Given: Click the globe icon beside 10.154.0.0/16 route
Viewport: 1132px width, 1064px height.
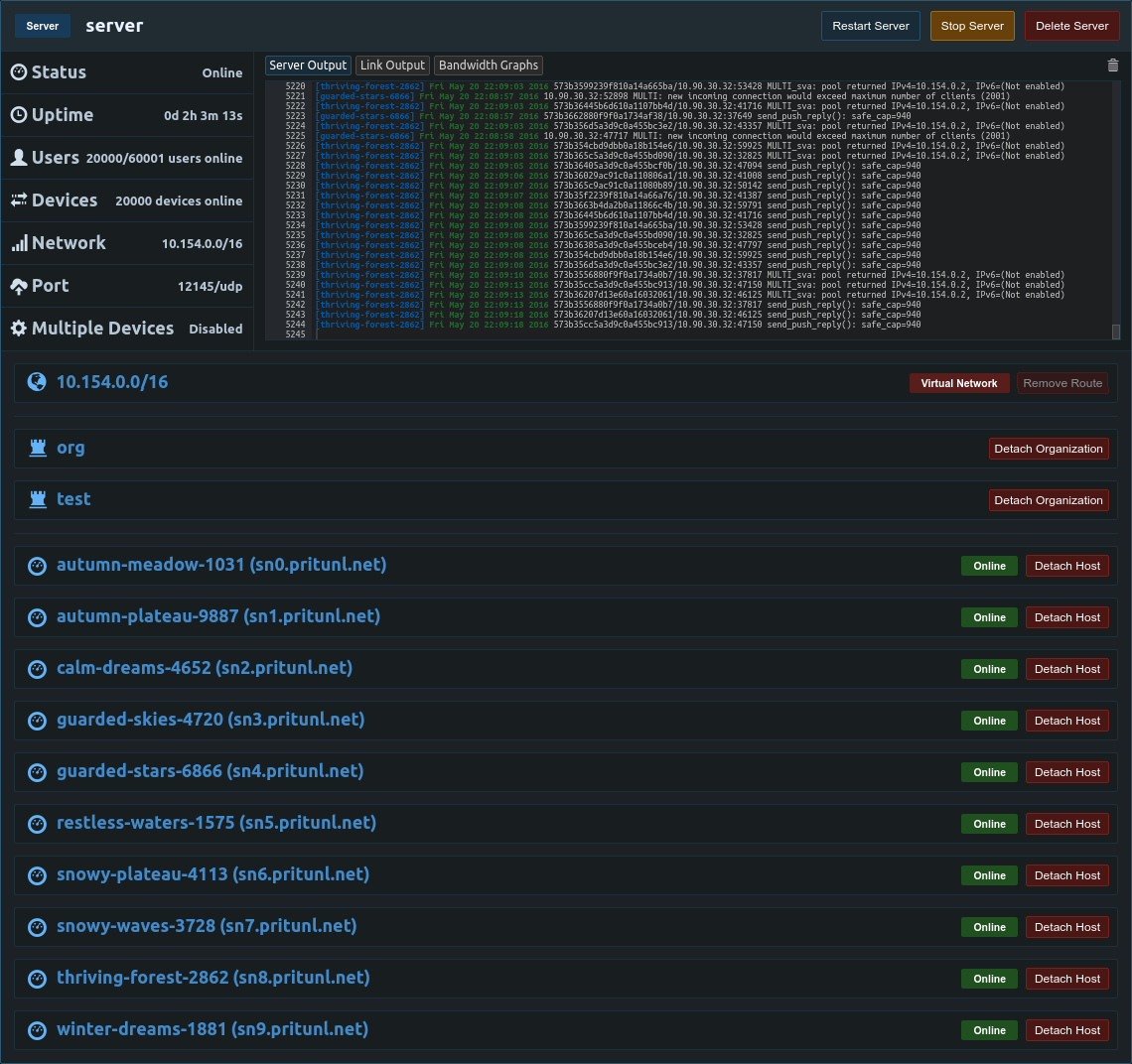Looking at the screenshot, I should 37,382.
